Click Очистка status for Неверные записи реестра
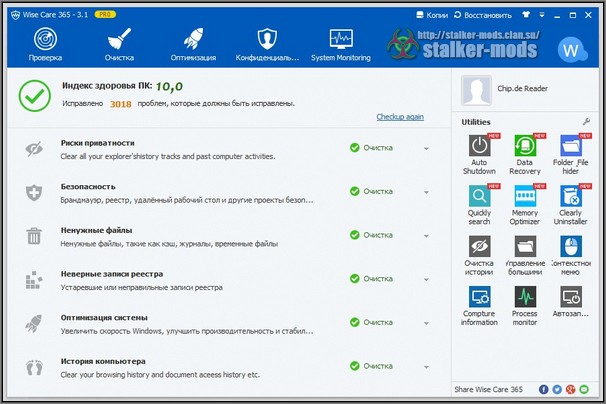 tap(371, 279)
